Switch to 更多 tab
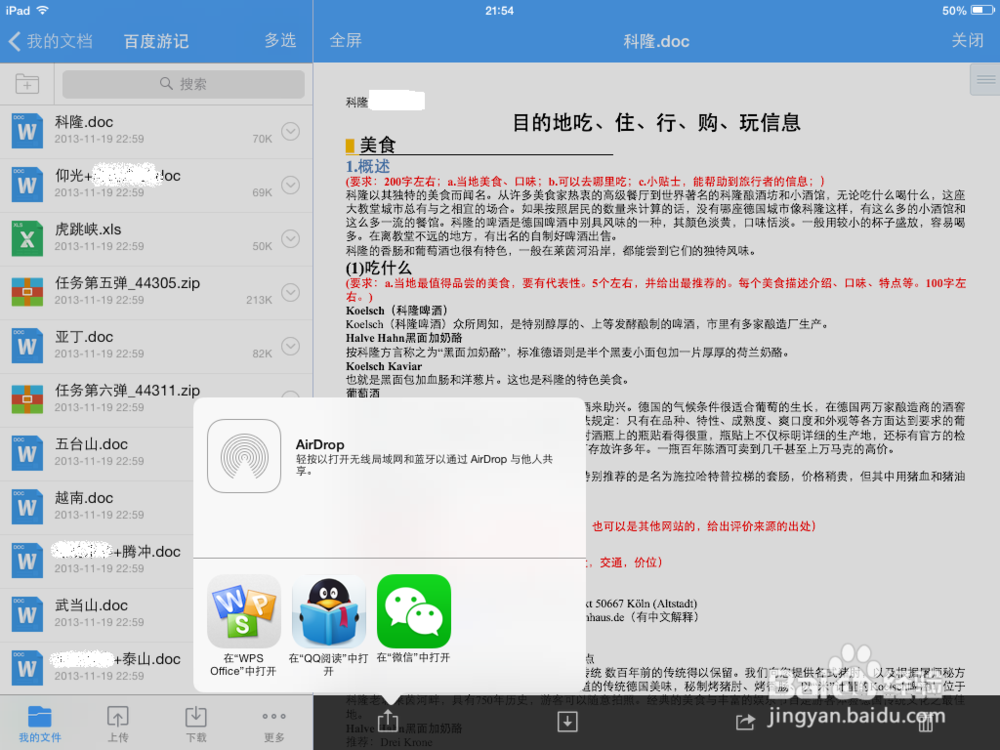The height and width of the screenshot is (750, 1000). coord(274,724)
